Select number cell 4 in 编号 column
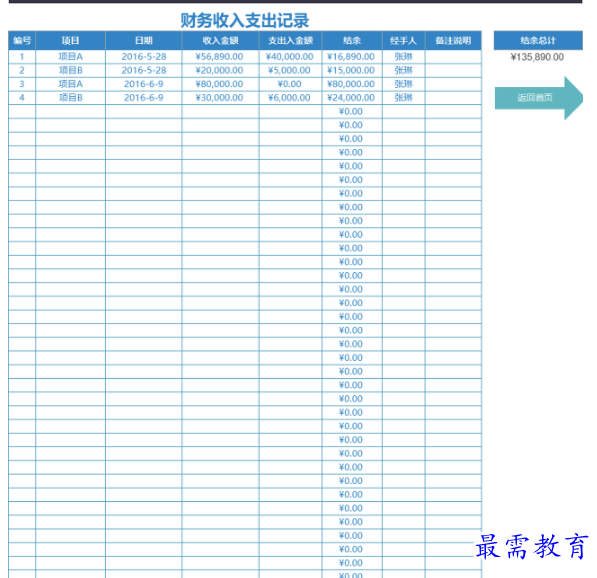This screenshot has height=578, width=597. (22, 98)
